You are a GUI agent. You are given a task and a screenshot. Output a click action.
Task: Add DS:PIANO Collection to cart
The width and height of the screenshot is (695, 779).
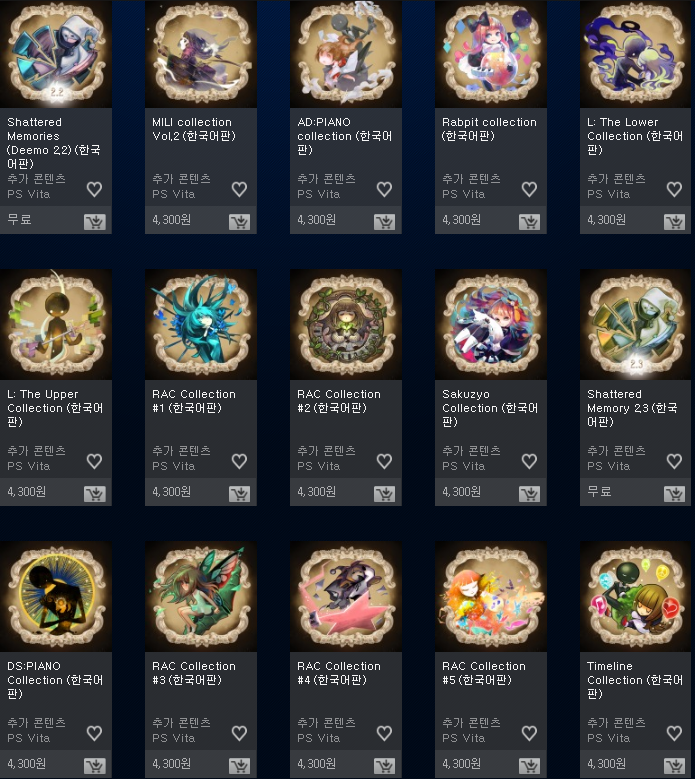pos(94,766)
